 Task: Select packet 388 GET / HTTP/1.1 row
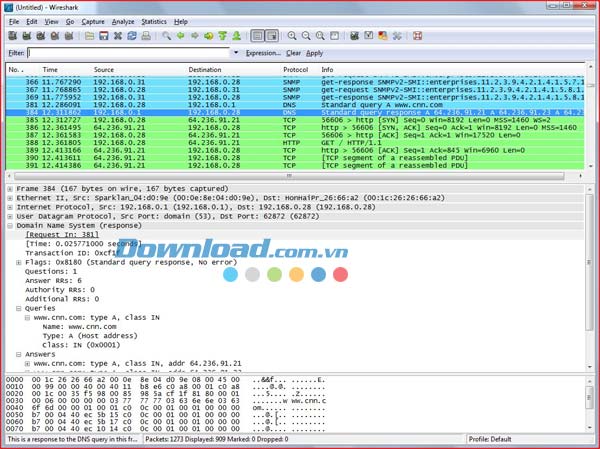tap(295, 143)
